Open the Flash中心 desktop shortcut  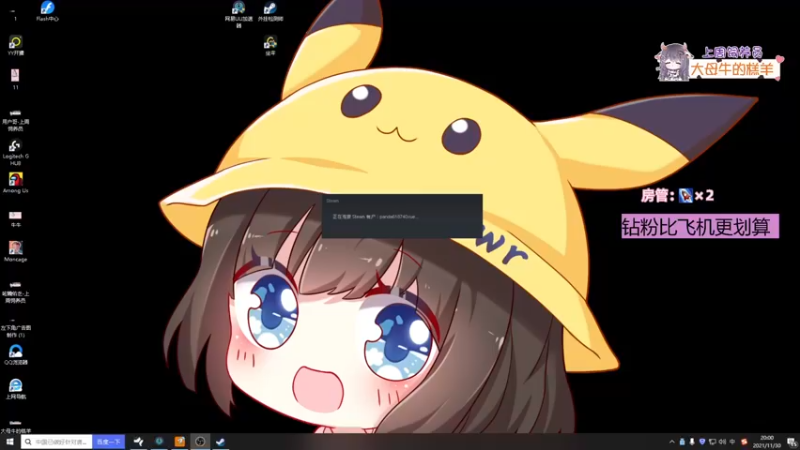(x=47, y=11)
